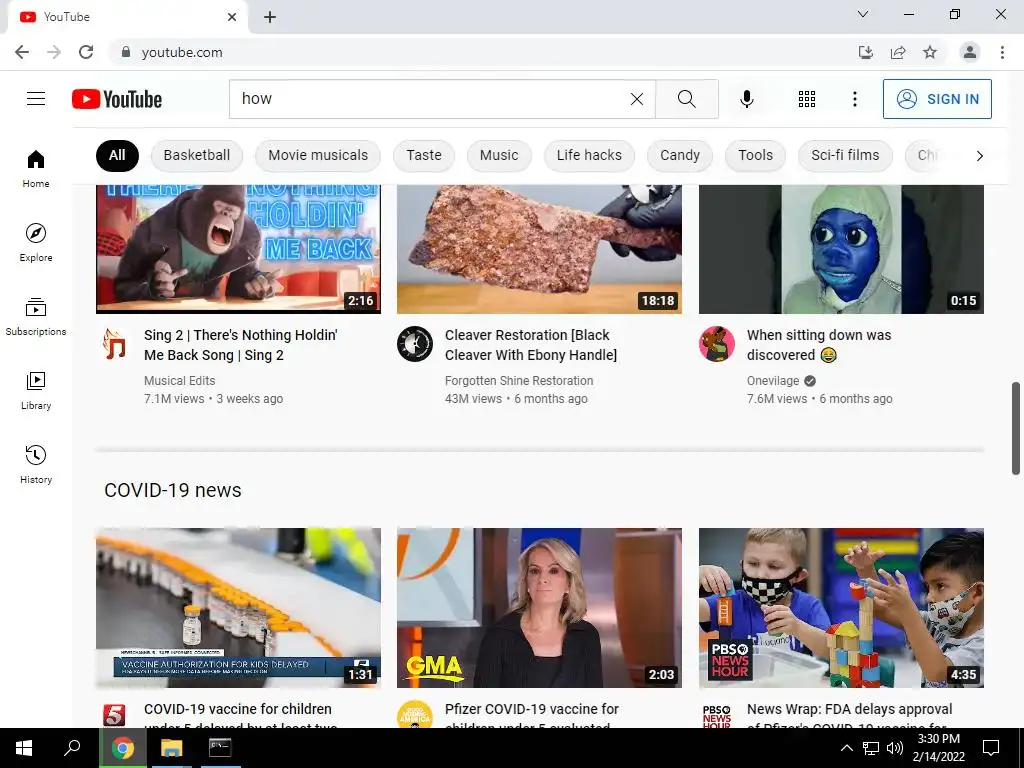Open Forgotten Shine Restoration channel link
Viewport: 1024px width, 768px height.
coord(519,381)
